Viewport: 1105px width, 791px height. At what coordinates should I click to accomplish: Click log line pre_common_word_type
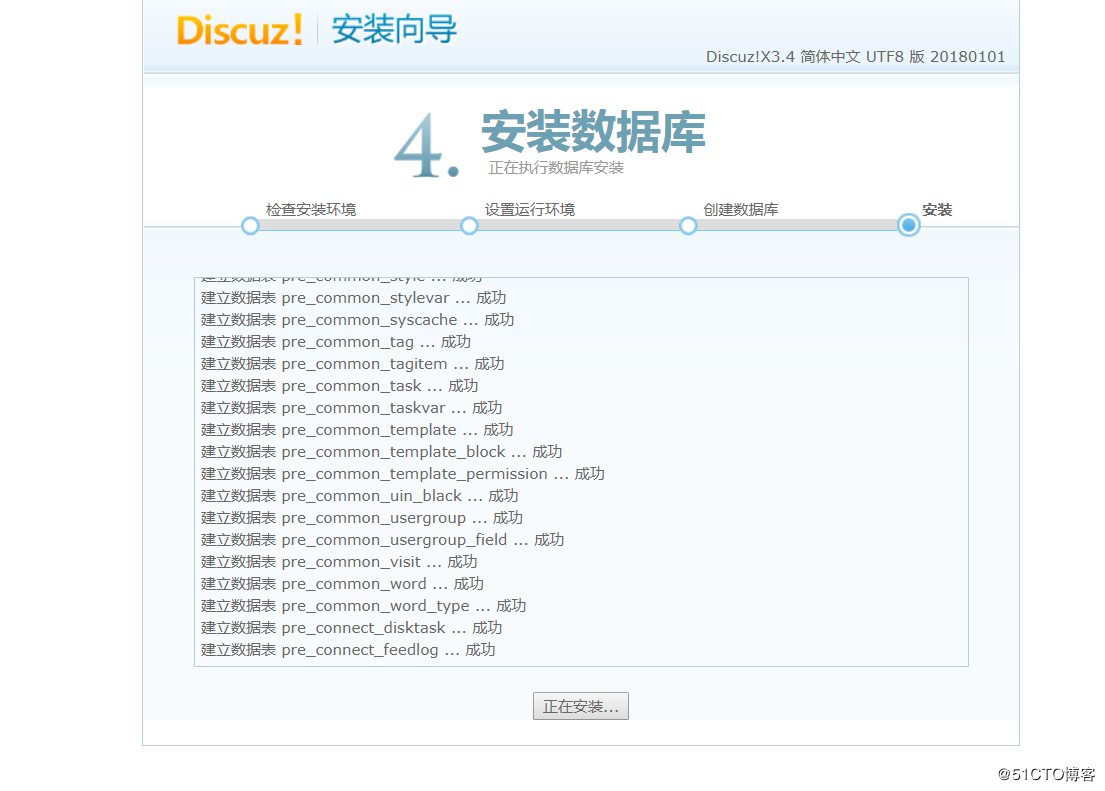[364, 606]
